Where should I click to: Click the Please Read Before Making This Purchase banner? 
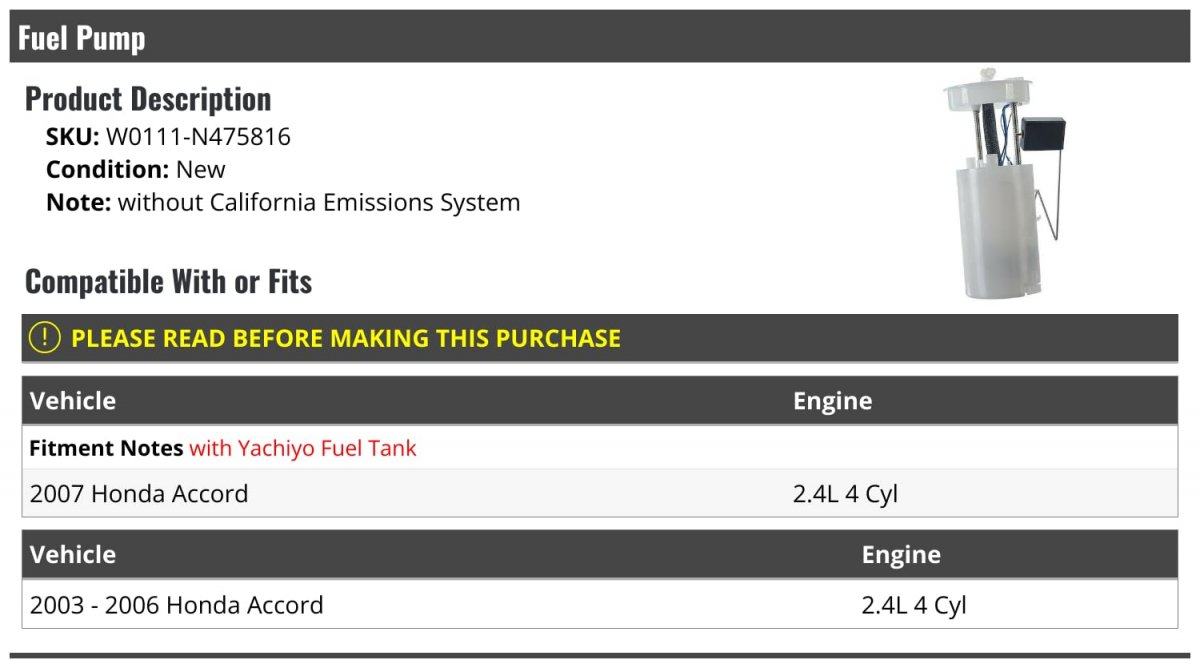click(600, 338)
